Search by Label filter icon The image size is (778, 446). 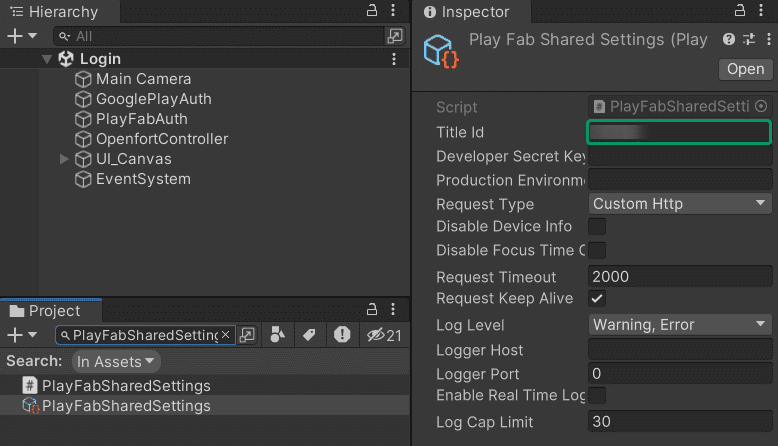(310, 335)
